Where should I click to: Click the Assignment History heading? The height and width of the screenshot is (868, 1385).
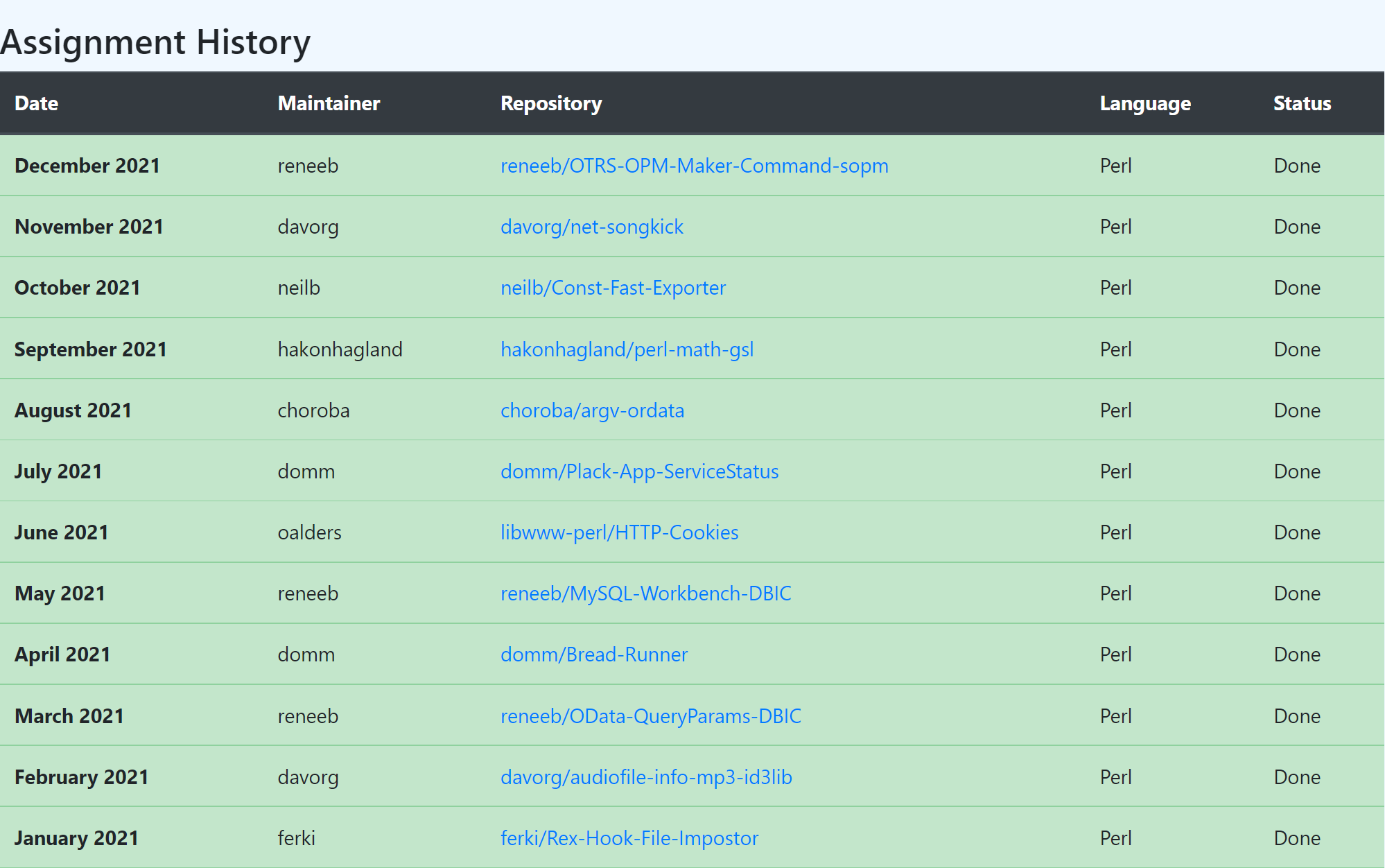pyautogui.click(x=155, y=42)
